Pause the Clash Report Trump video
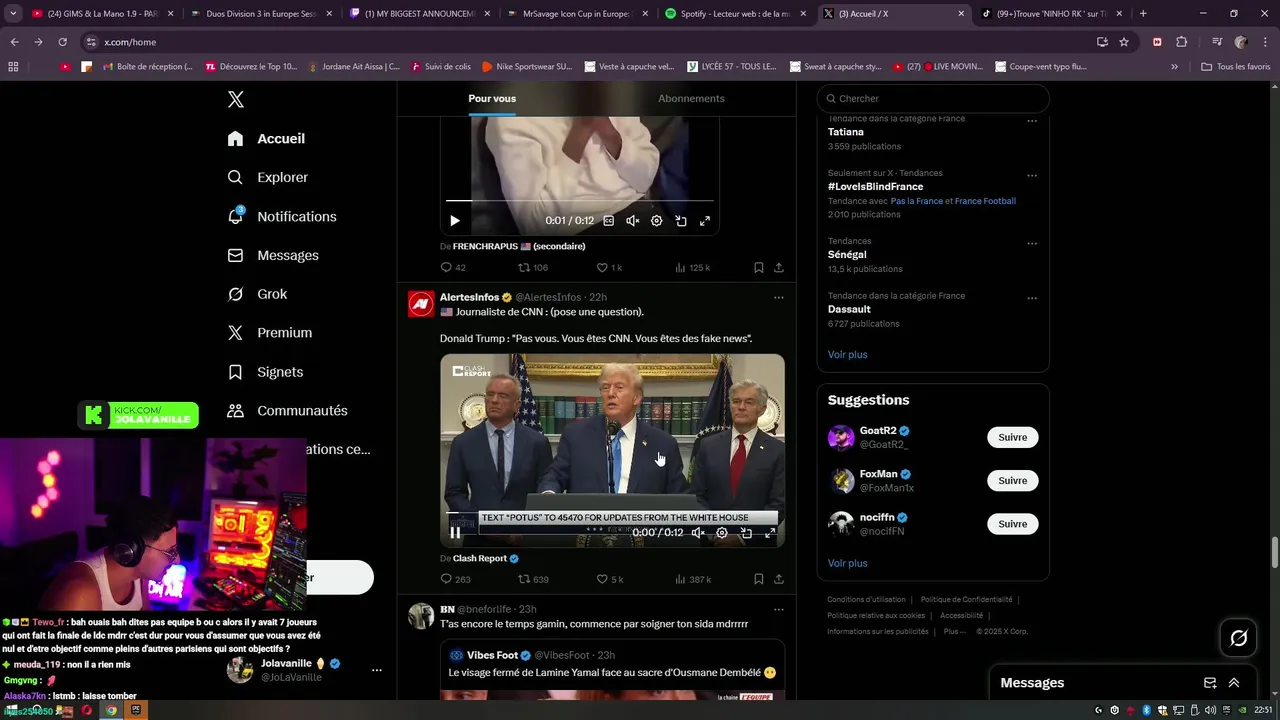1280x720 pixels. (x=455, y=532)
